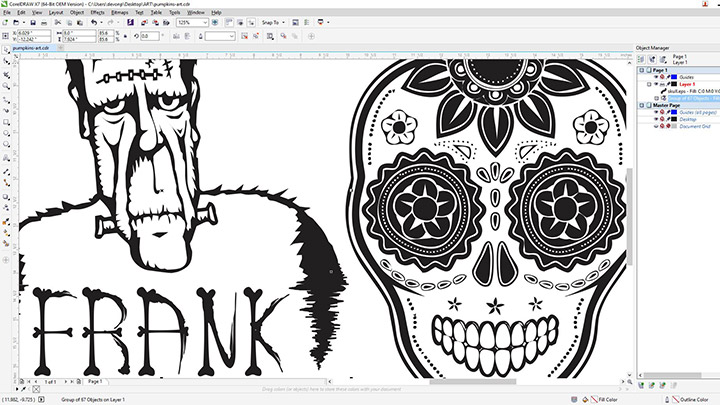Open the application launcher dropdown arrow

(328, 22)
